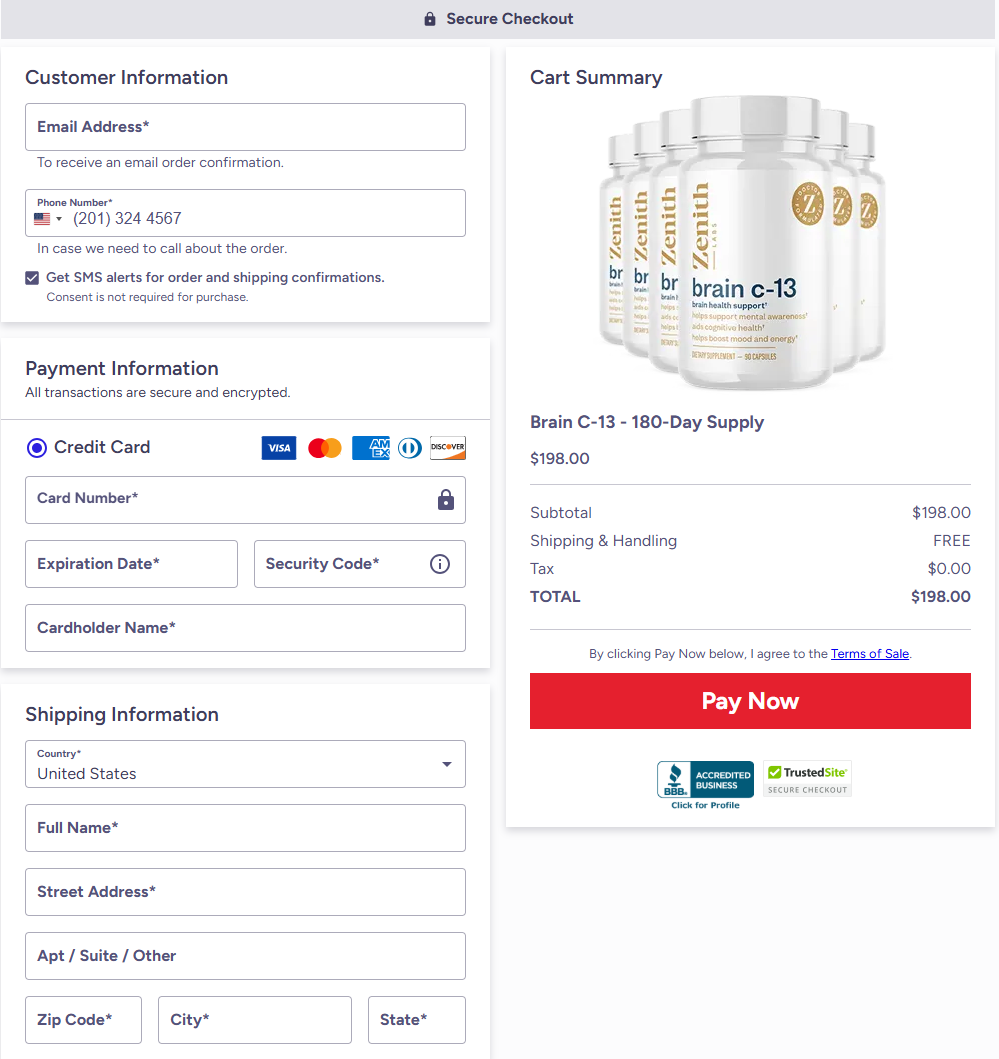Click the Diners Club card icon
Image resolution: width=999 pixels, height=1059 pixels.
tap(409, 448)
